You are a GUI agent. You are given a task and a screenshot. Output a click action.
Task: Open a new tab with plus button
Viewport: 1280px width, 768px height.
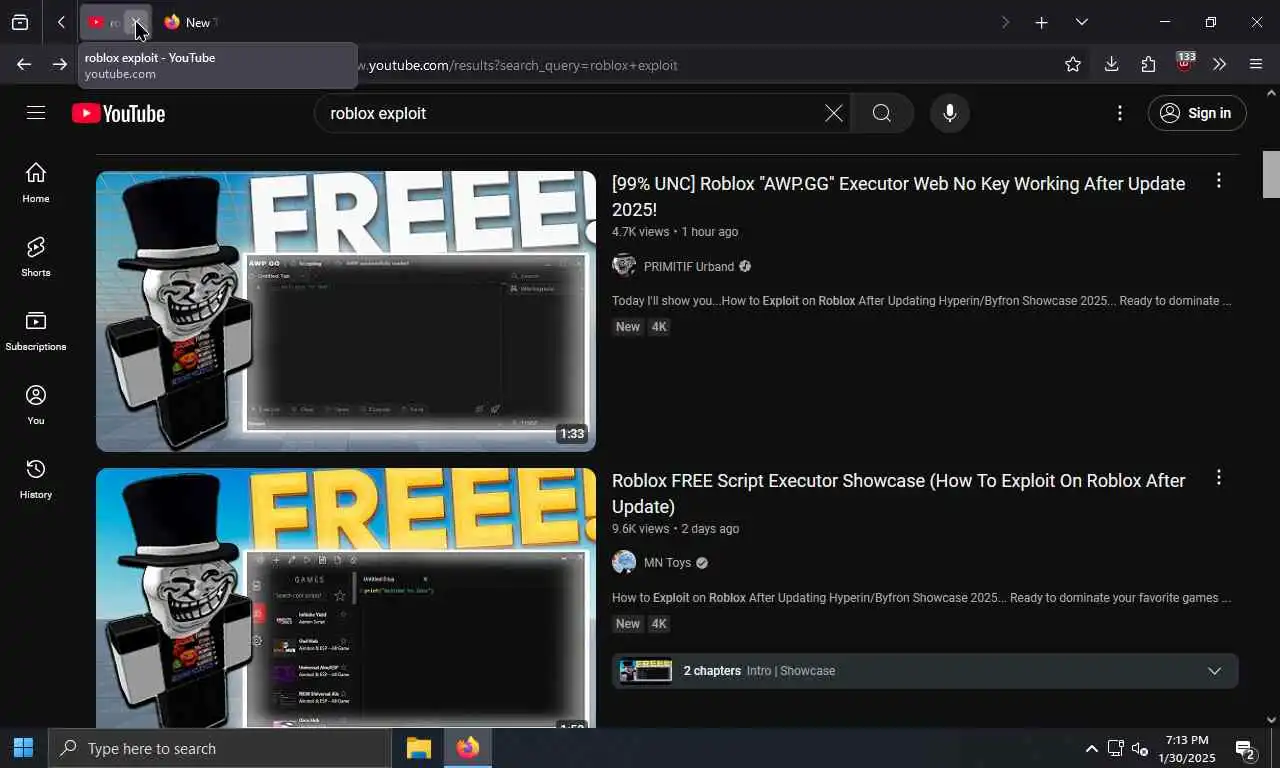pos(1041,22)
